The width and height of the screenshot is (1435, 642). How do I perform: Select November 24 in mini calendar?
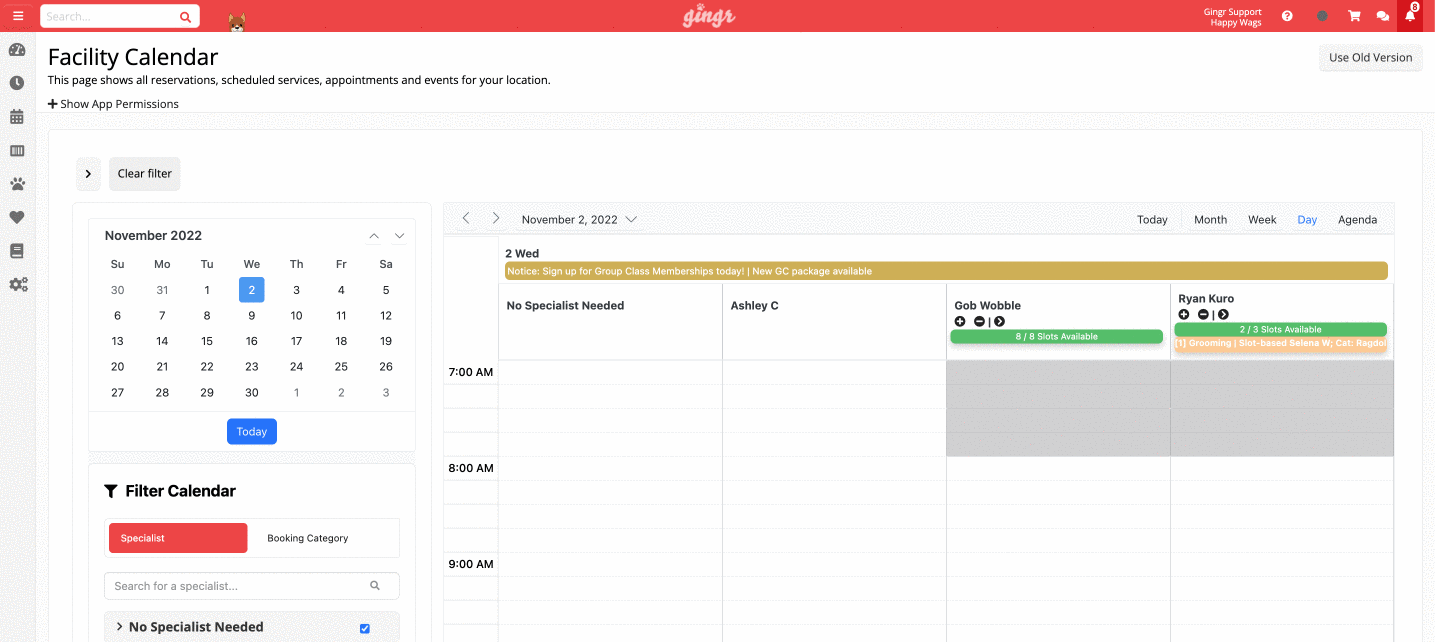click(296, 367)
